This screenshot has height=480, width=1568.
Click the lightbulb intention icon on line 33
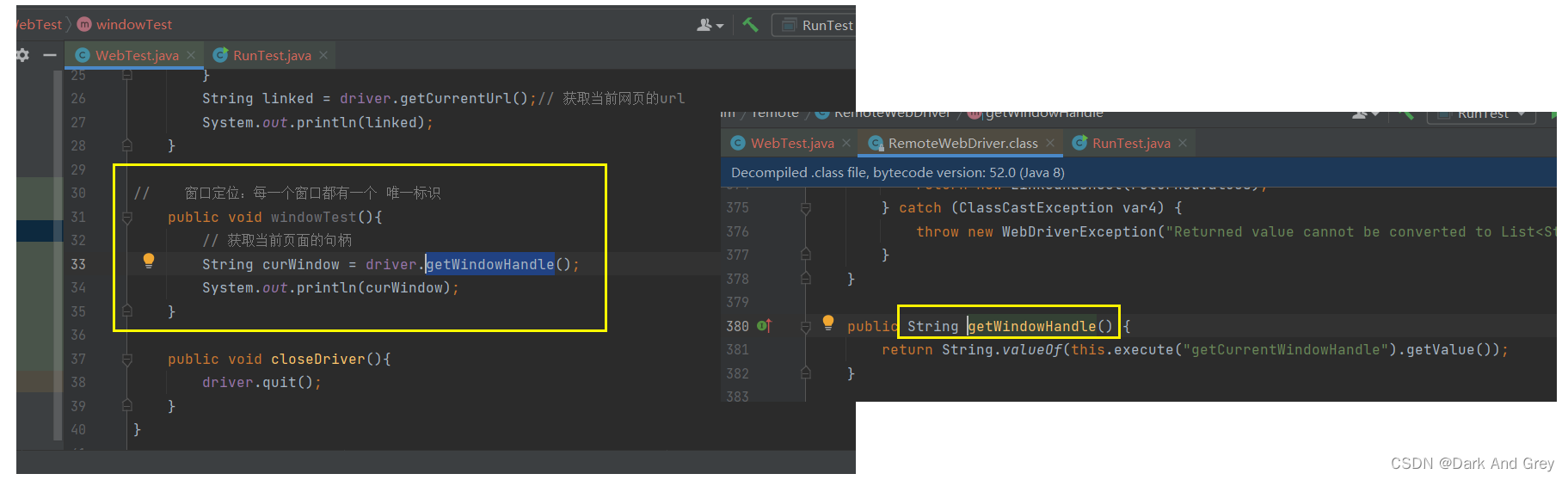[x=149, y=261]
